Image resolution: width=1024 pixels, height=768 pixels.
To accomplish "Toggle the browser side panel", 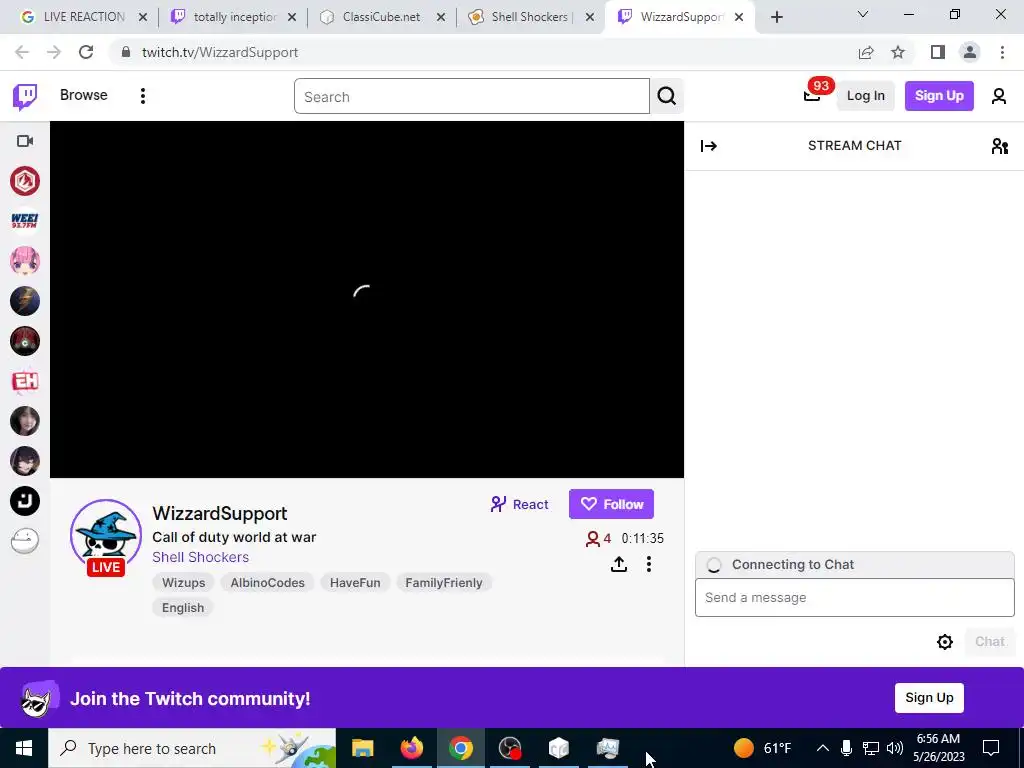I will [x=938, y=52].
